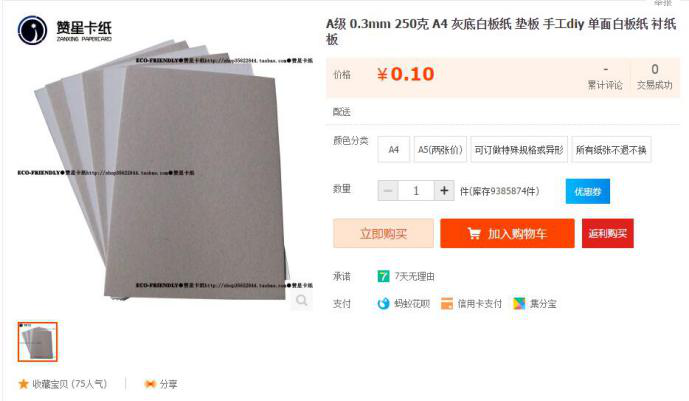Decrease quantity with the minus button
Image resolution: width=689 pixels, height=401 pixels.
388,191
